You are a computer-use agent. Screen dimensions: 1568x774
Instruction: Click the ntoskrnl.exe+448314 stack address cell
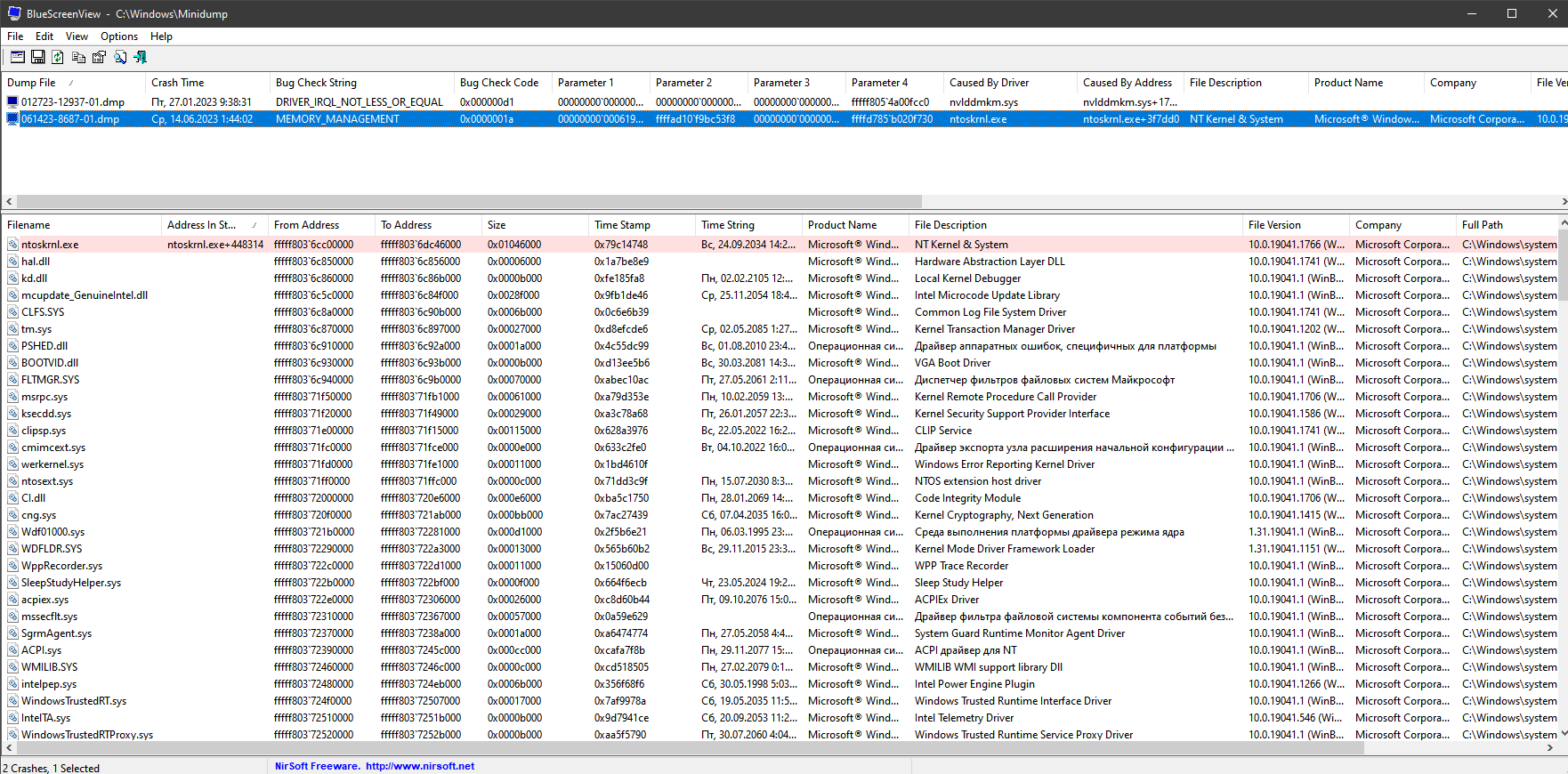215,245
